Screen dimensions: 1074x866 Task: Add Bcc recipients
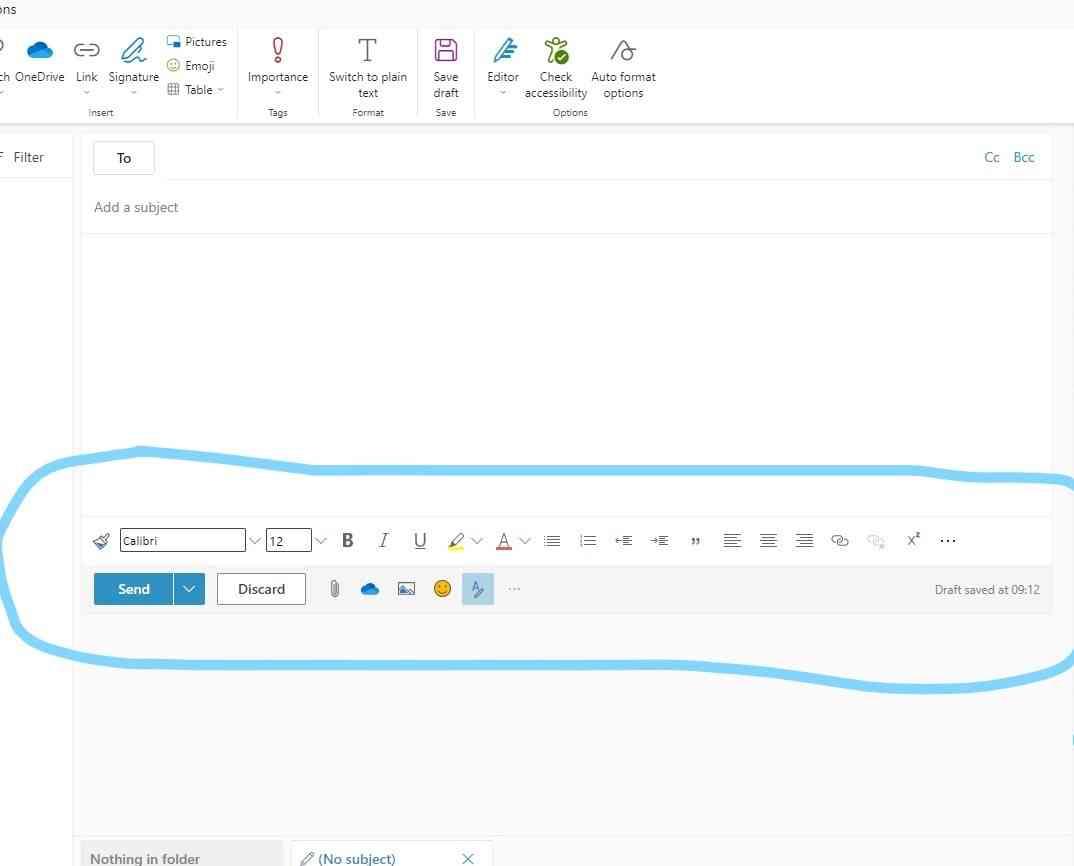1023,158
